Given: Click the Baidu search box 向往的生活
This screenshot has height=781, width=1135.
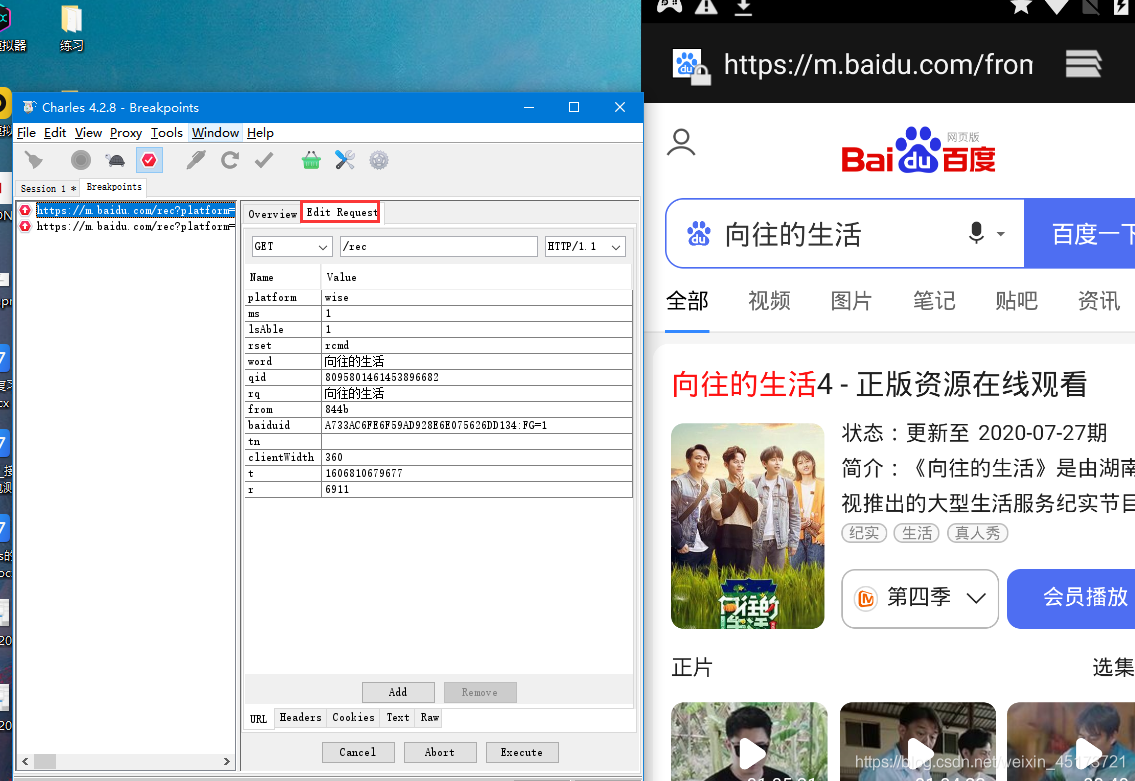Looking at the screenshot, I should (x=845, y=234).
